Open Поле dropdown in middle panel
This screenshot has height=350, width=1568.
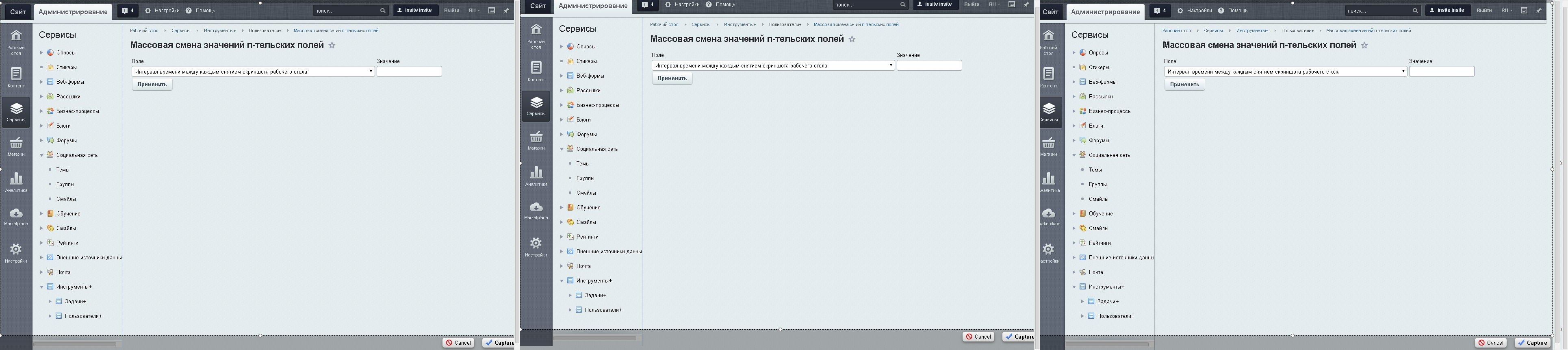tap(772, 66)
